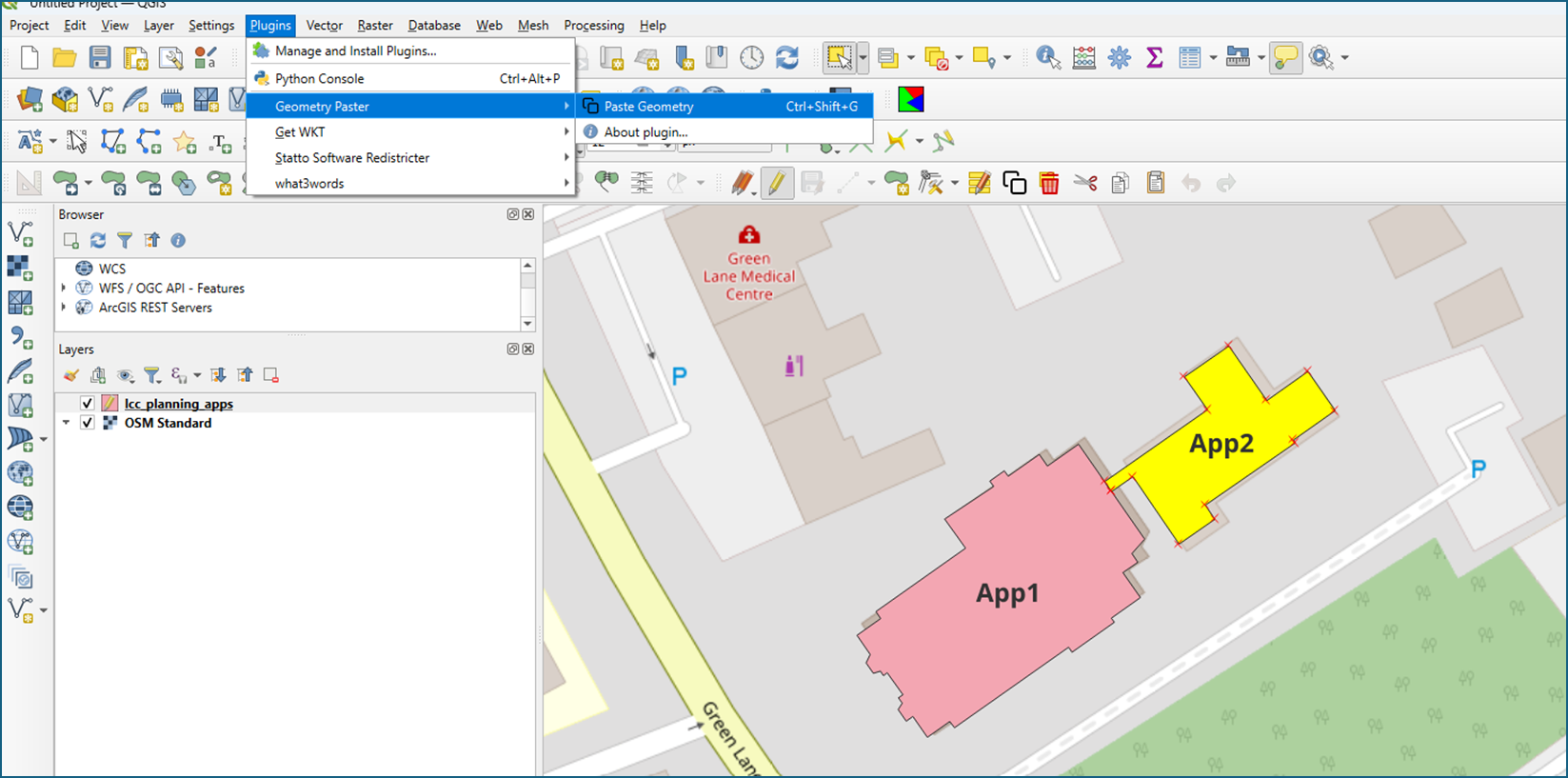Add a vector layer from sidebar

20,233
